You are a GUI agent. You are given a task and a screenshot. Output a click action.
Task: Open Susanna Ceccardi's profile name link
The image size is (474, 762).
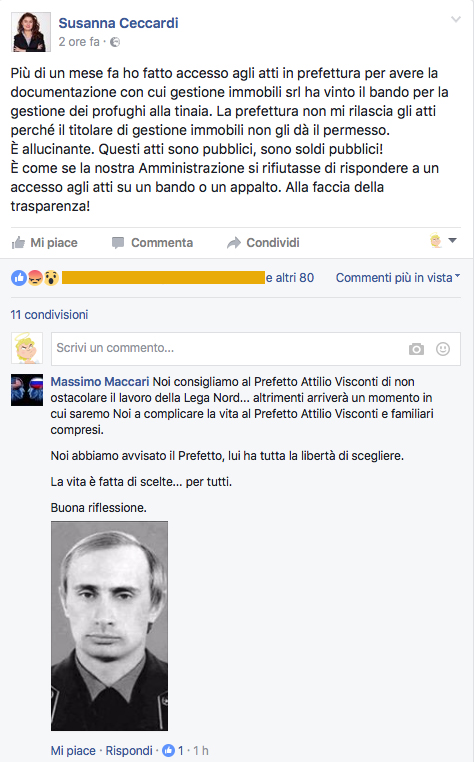coord(118,23)
